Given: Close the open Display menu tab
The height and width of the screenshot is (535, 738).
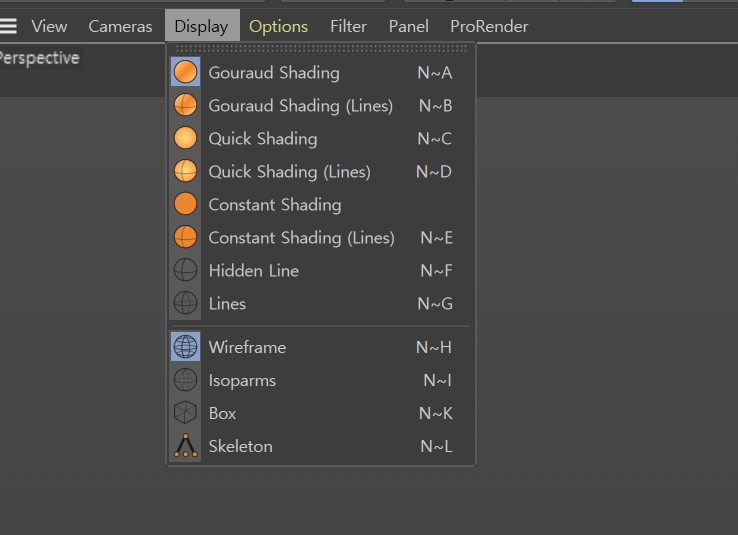Looking at the screenshot, I should tap(202, 25).
